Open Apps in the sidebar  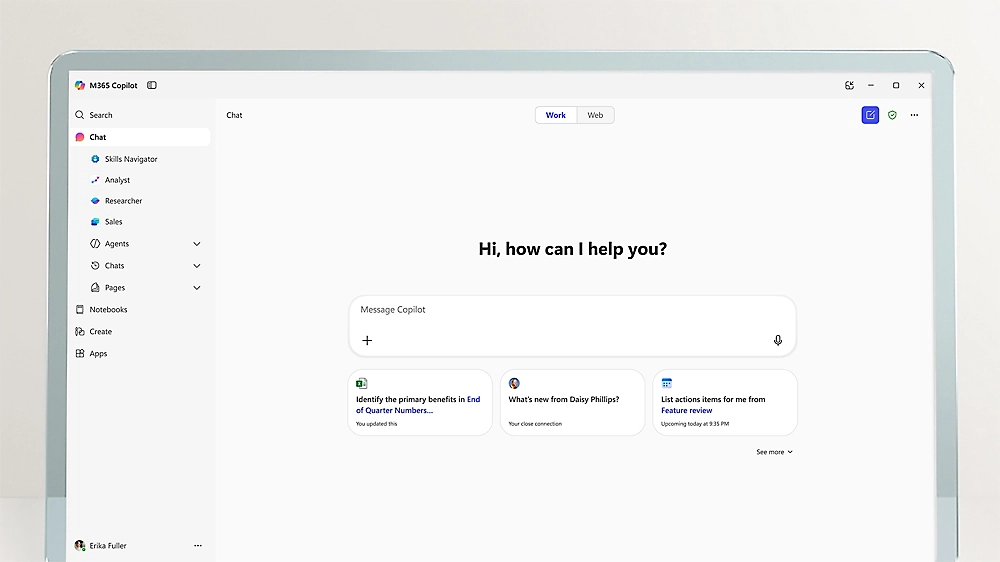(98, 354)
